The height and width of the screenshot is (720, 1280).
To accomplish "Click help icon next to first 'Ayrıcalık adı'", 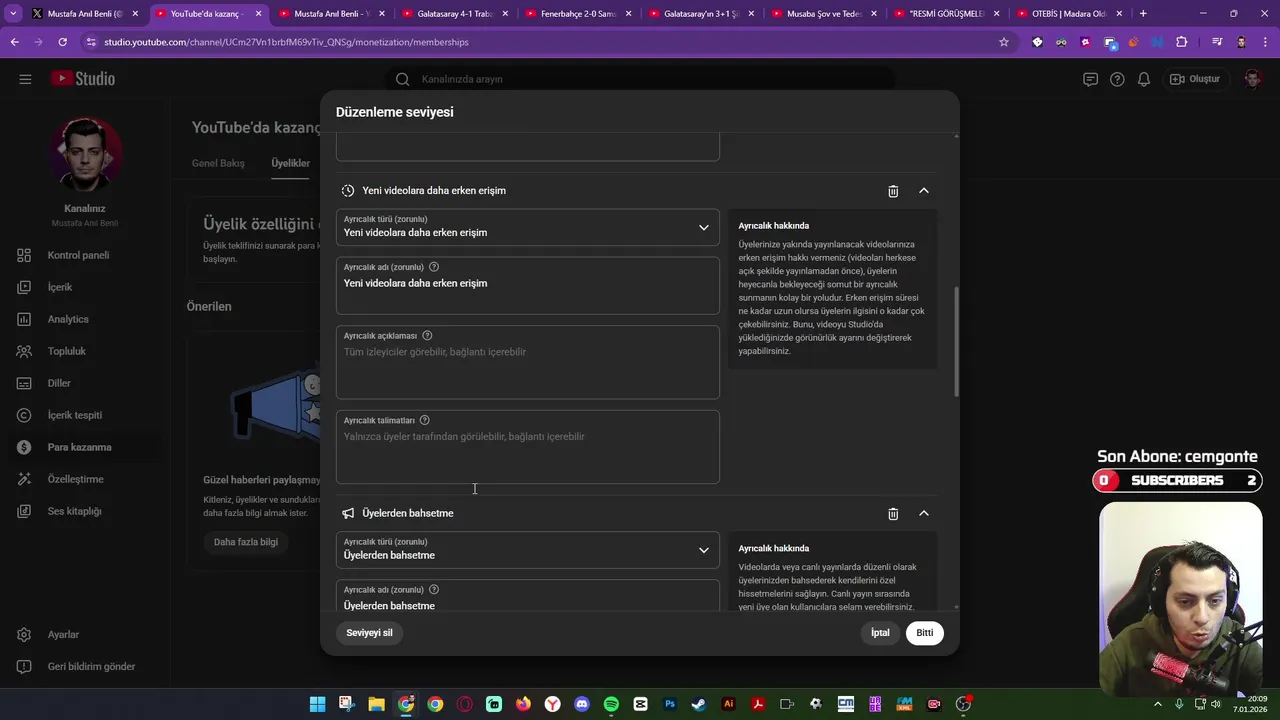I will (x=434, y=267).
